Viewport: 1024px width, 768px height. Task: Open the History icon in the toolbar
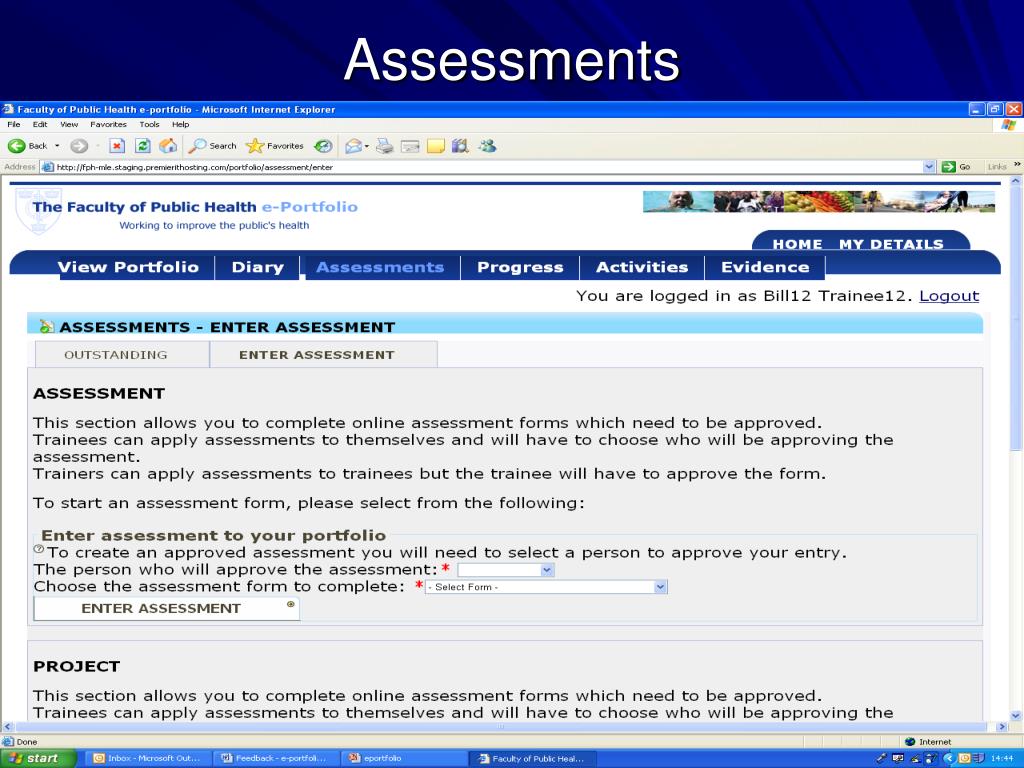coord(323,146)
